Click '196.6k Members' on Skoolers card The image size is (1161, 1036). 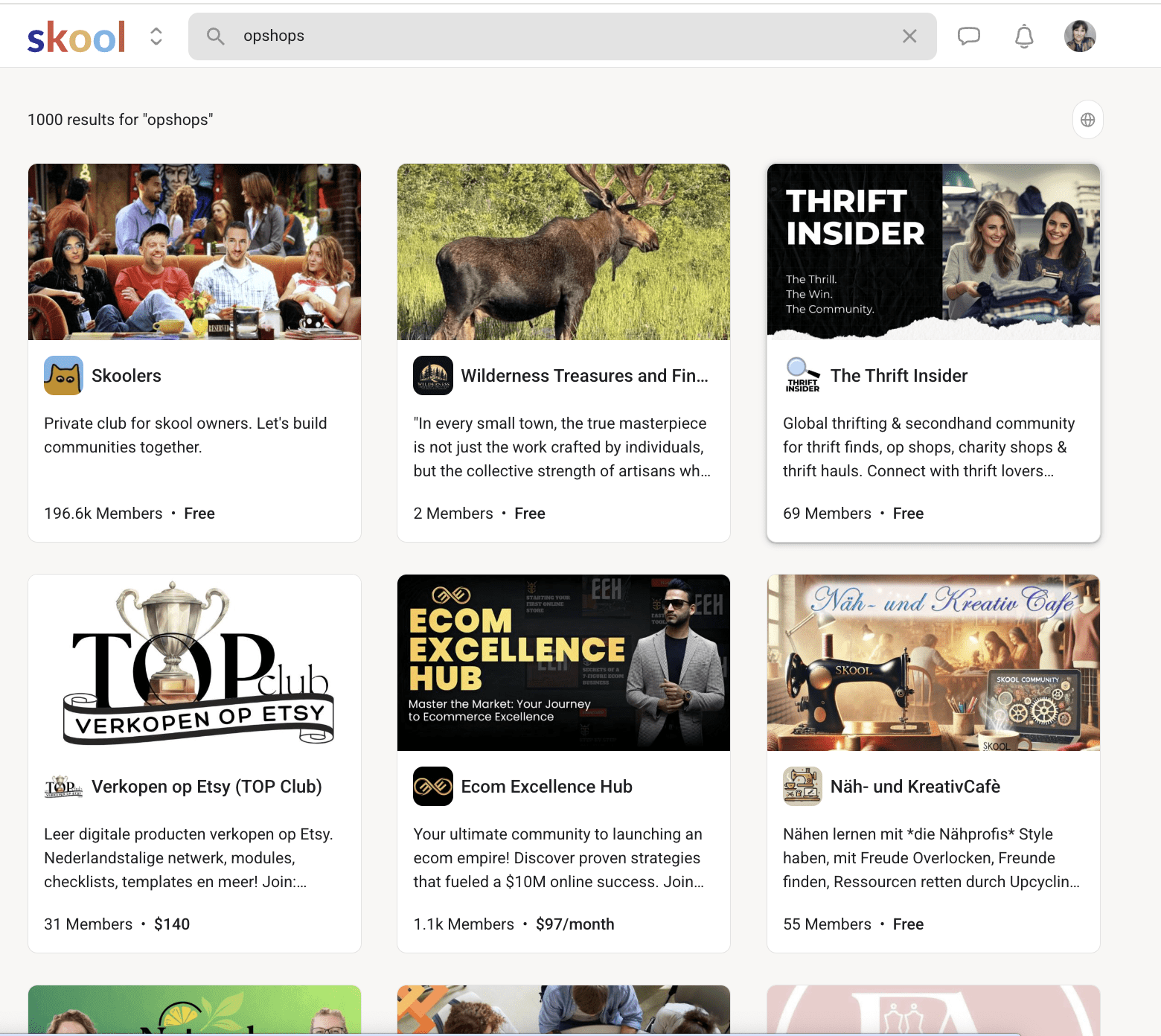(103, 514)
